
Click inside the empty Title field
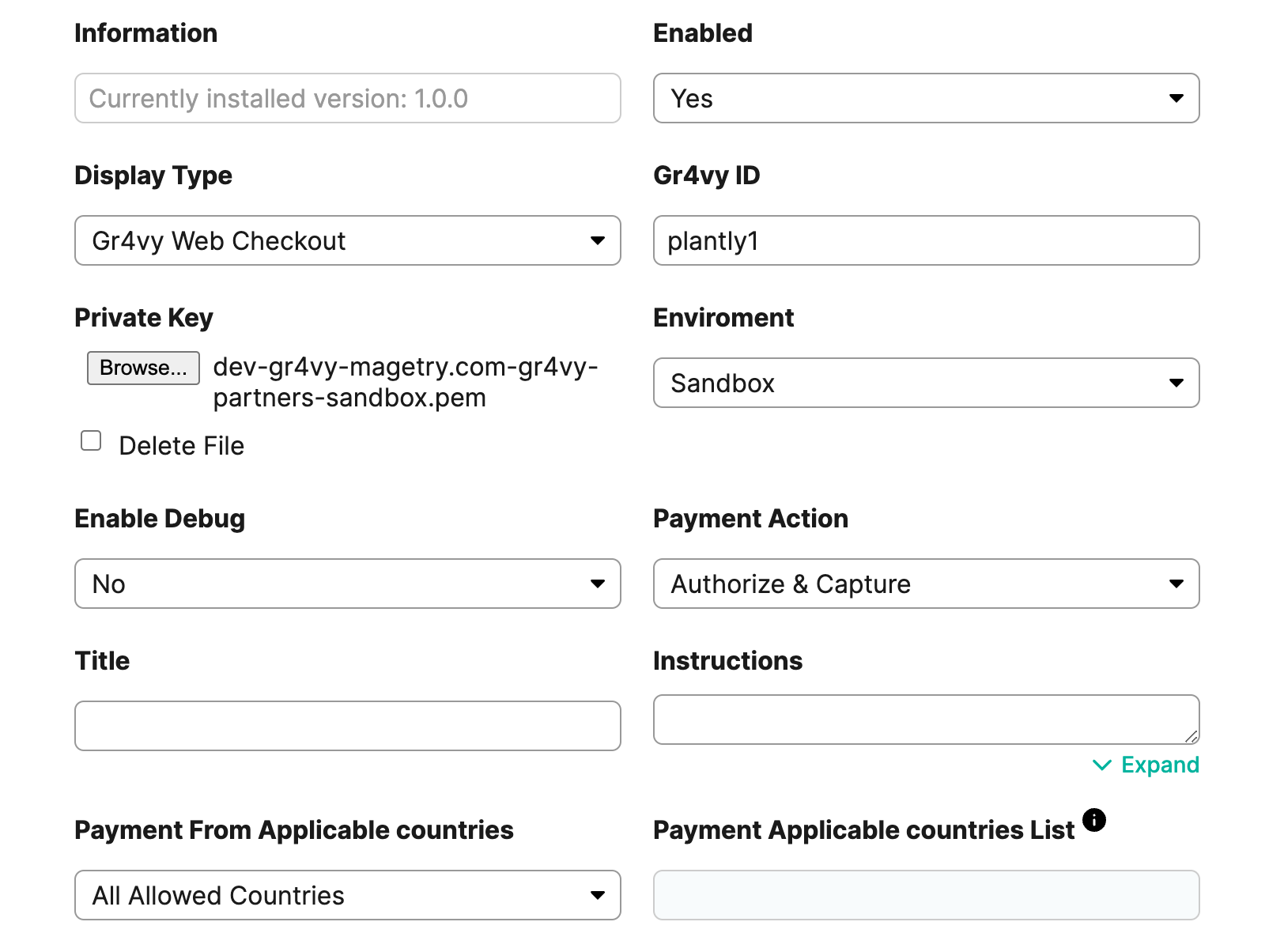[348, 725]
